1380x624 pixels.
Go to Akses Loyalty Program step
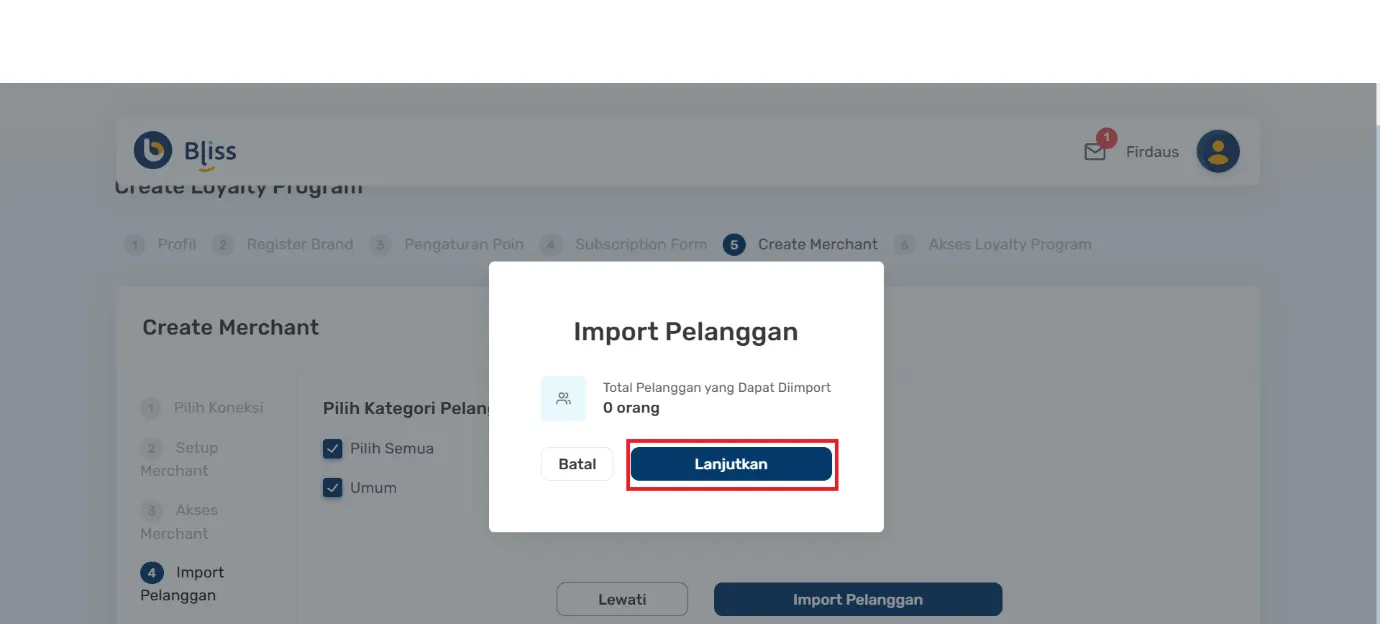tap(904, 244)
